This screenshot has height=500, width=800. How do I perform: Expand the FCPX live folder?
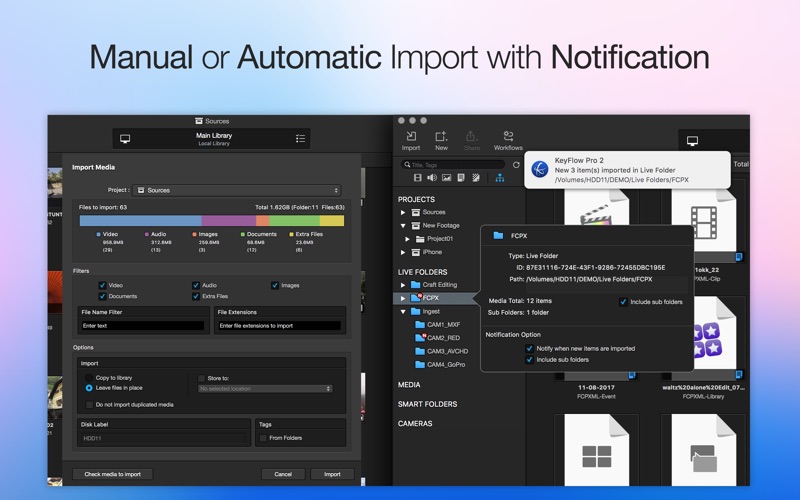403,298
